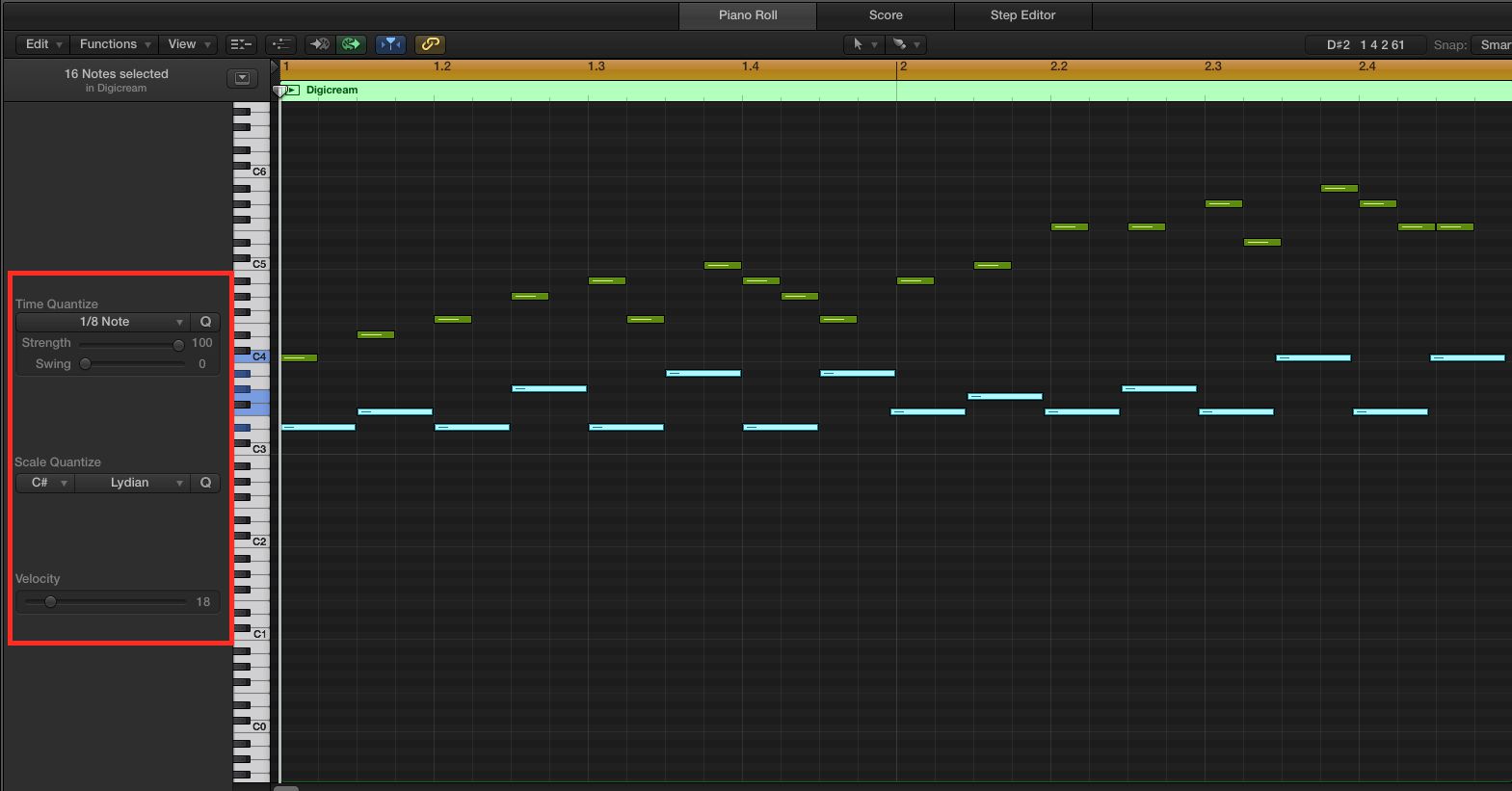Click the Digicream region header bar
1512x791 pixels.
895,91
